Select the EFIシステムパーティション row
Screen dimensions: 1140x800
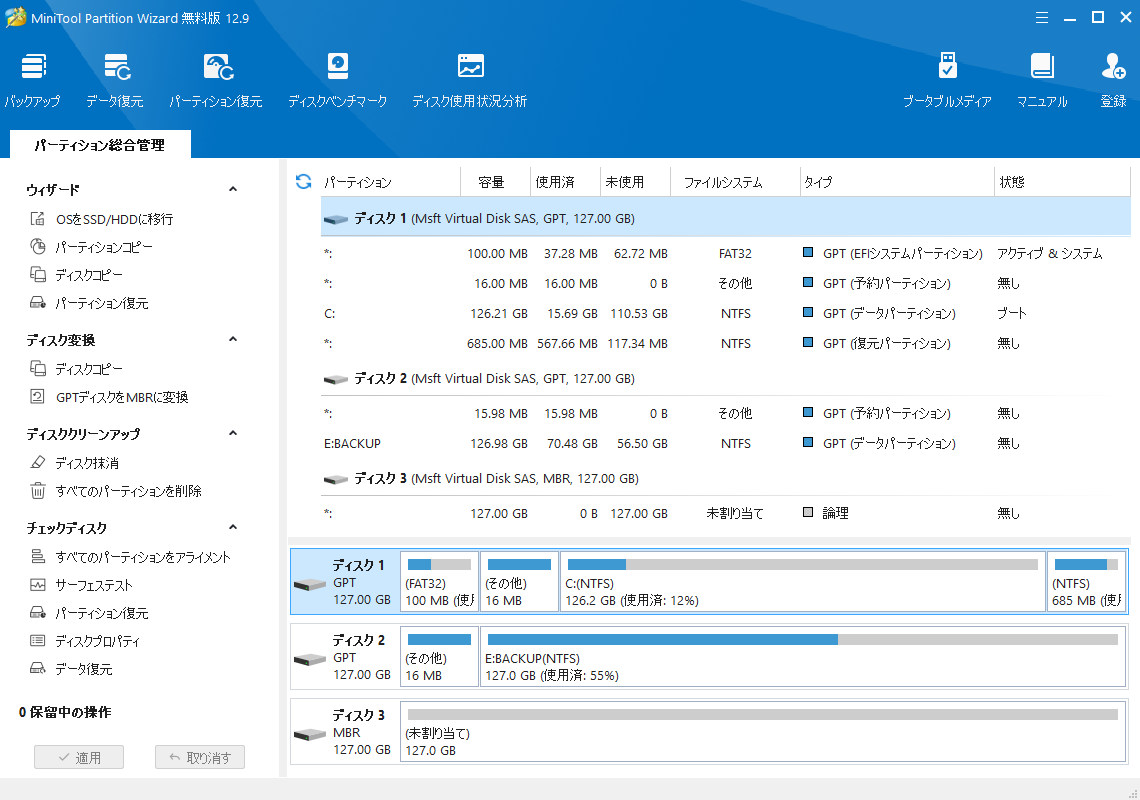726,253
